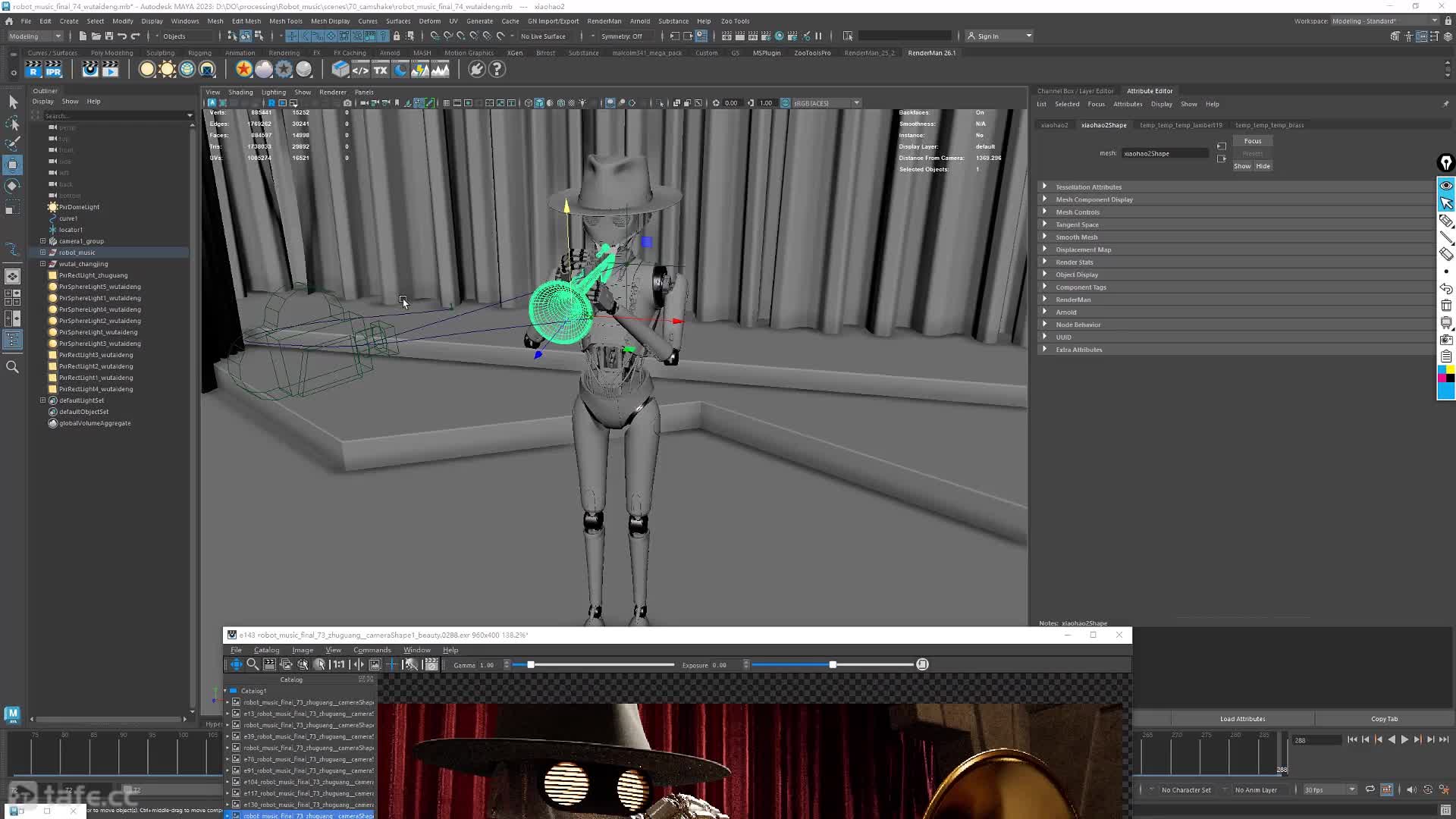Switch to Channel Box / Layer Editor tab

click(1075, 91)
